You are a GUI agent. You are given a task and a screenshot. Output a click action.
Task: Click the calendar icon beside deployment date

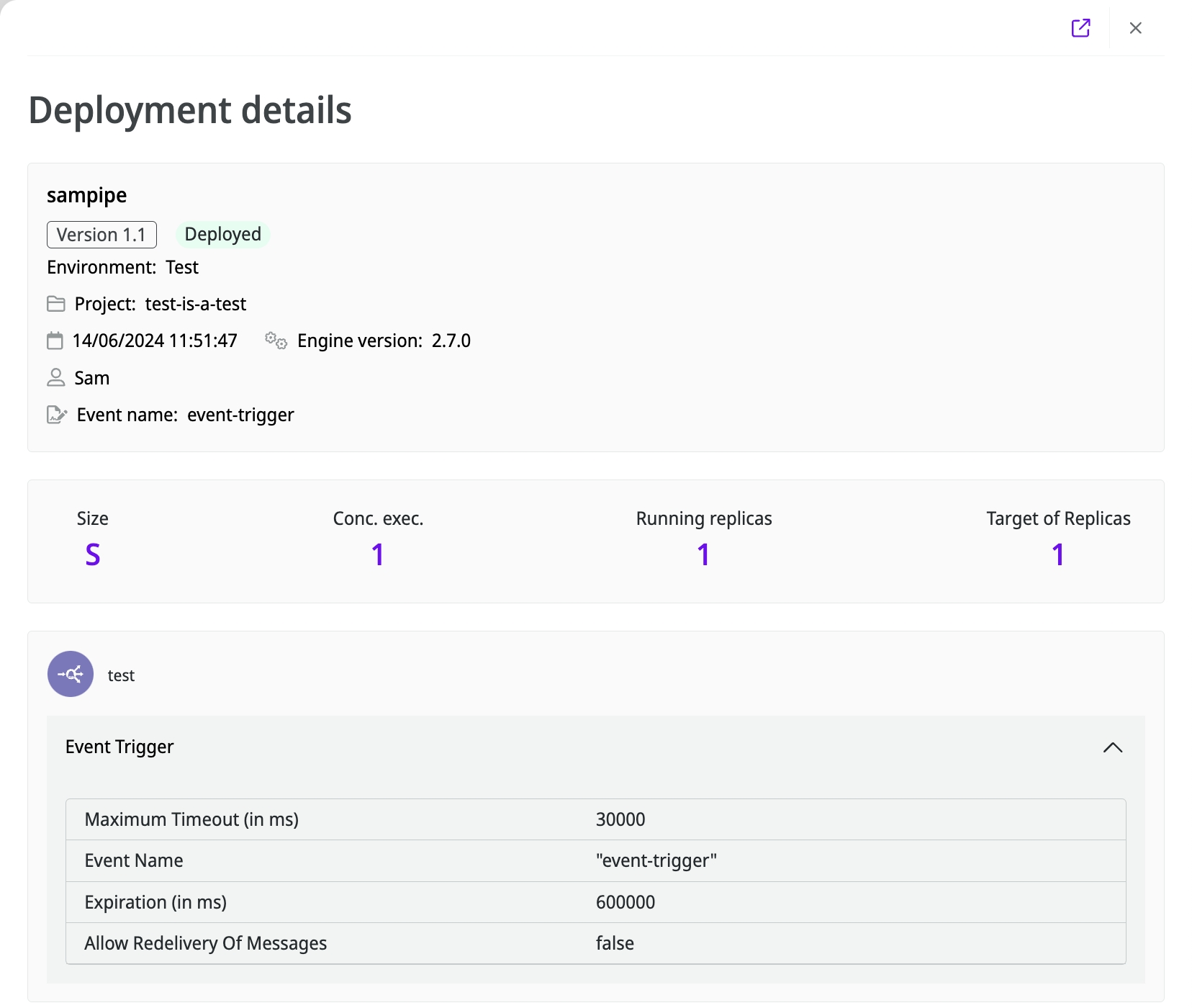point(55,341)
